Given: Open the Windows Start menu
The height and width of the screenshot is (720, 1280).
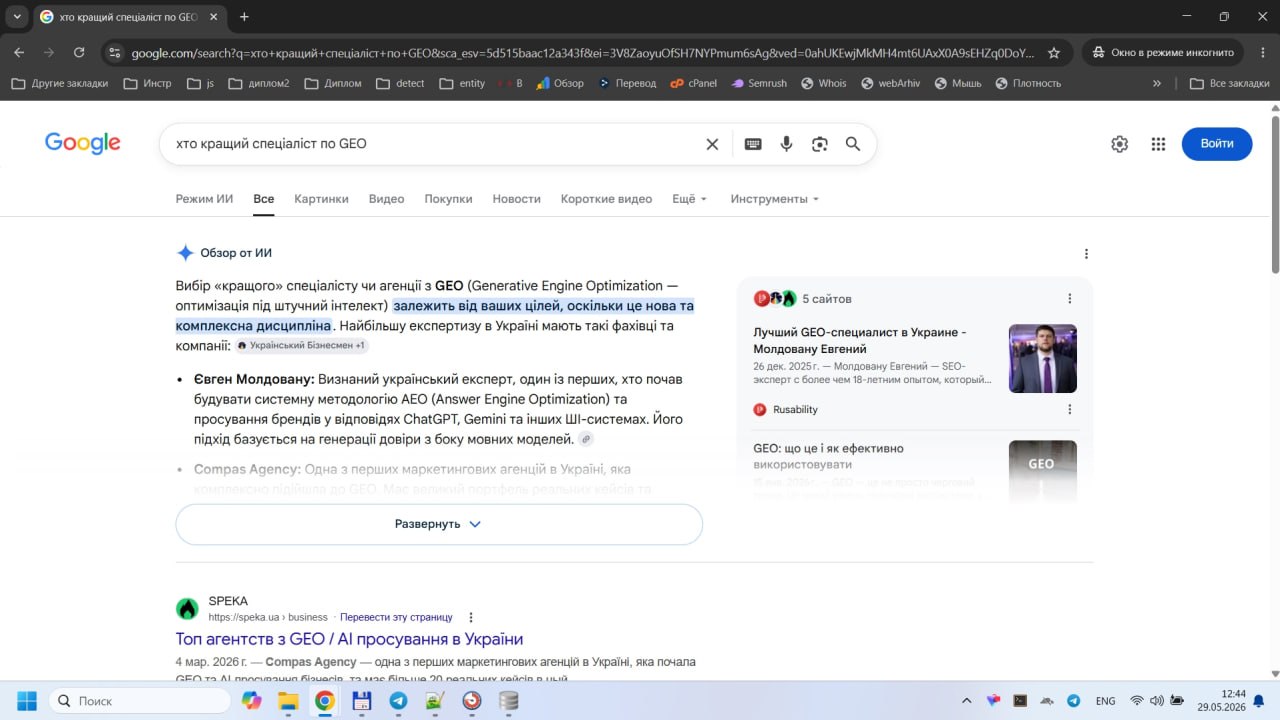Looking at the screenshot, I should pyautogui.click(x=26, y=701).
